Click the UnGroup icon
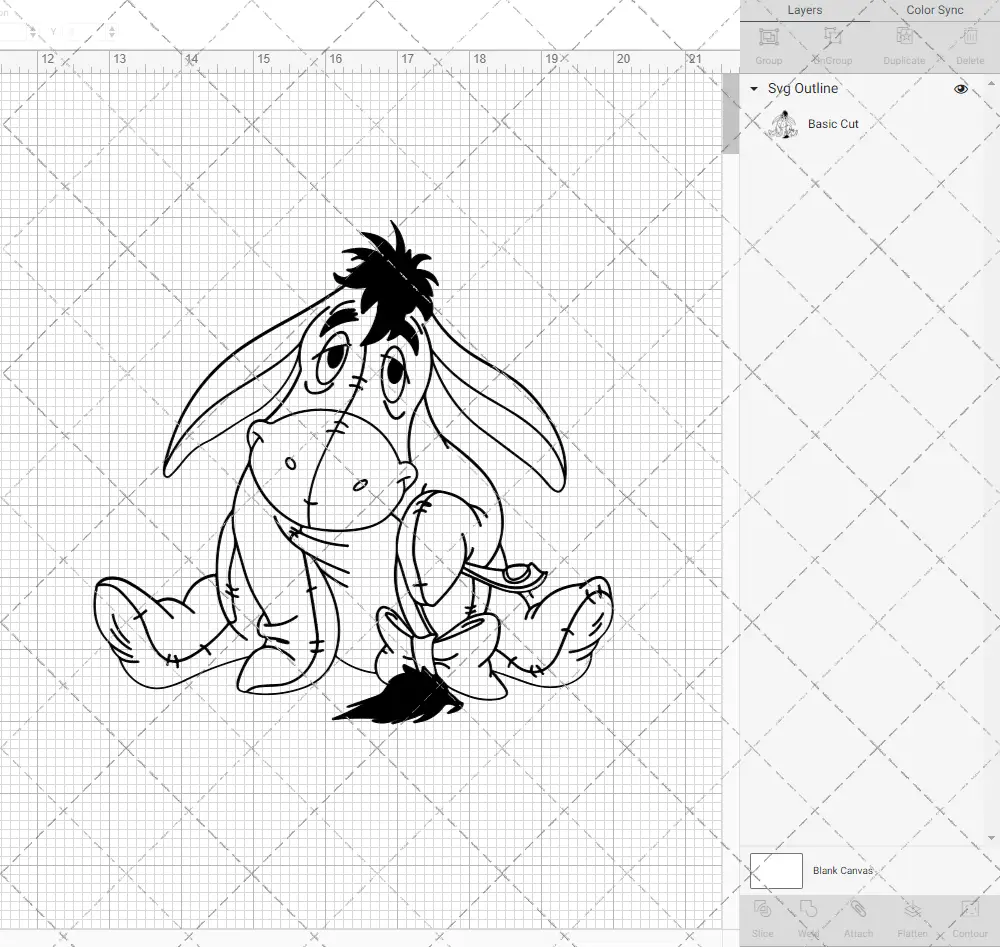Viewport: 1000px width, 947px height. (x=832, y=37)
